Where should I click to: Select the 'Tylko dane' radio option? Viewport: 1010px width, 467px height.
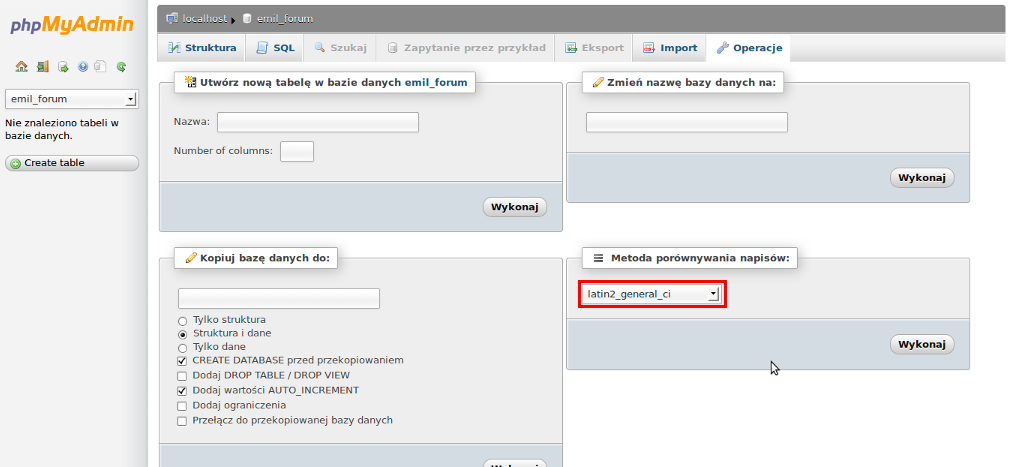[182, 348]
